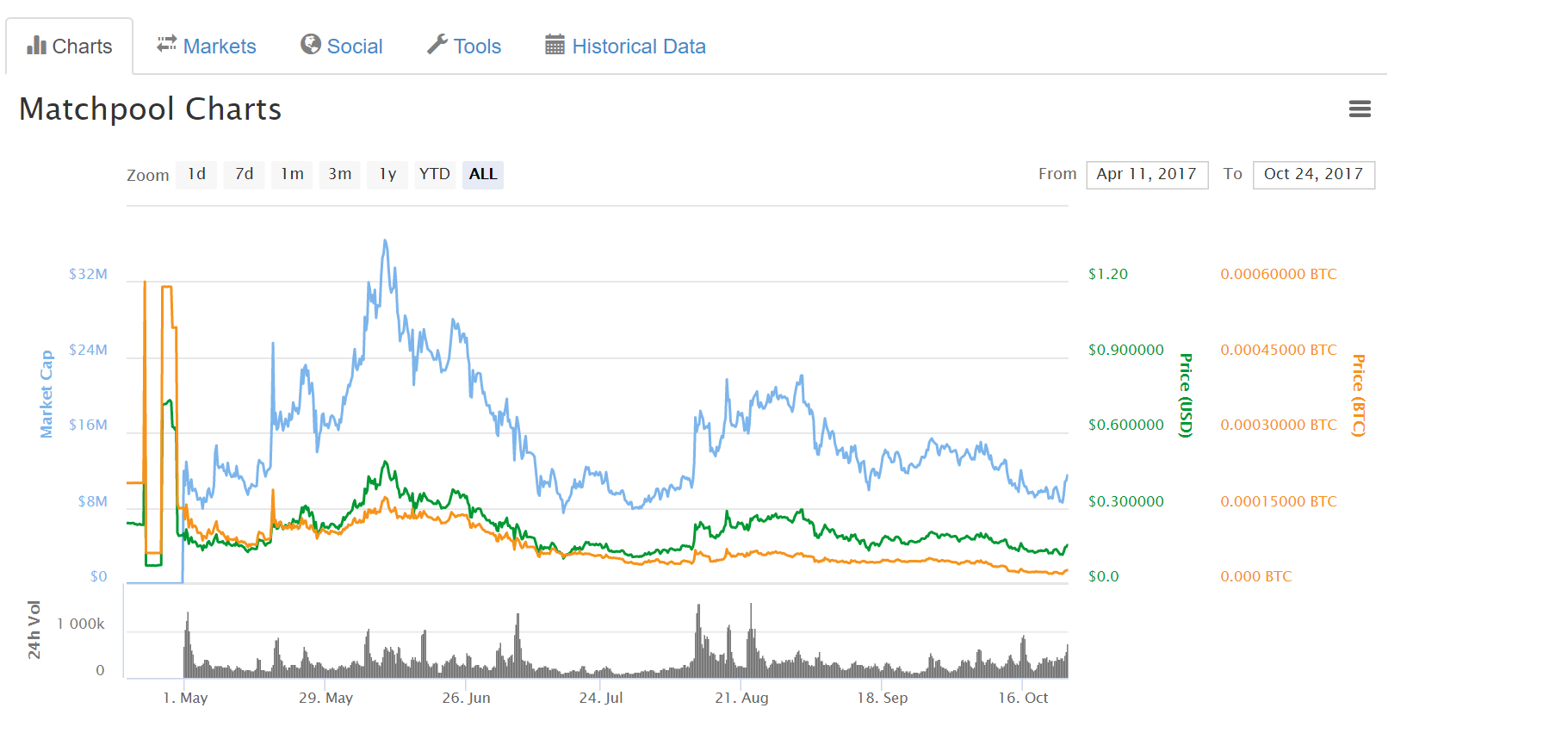
Task: Select the ALL zoom range
Action: 483,175
